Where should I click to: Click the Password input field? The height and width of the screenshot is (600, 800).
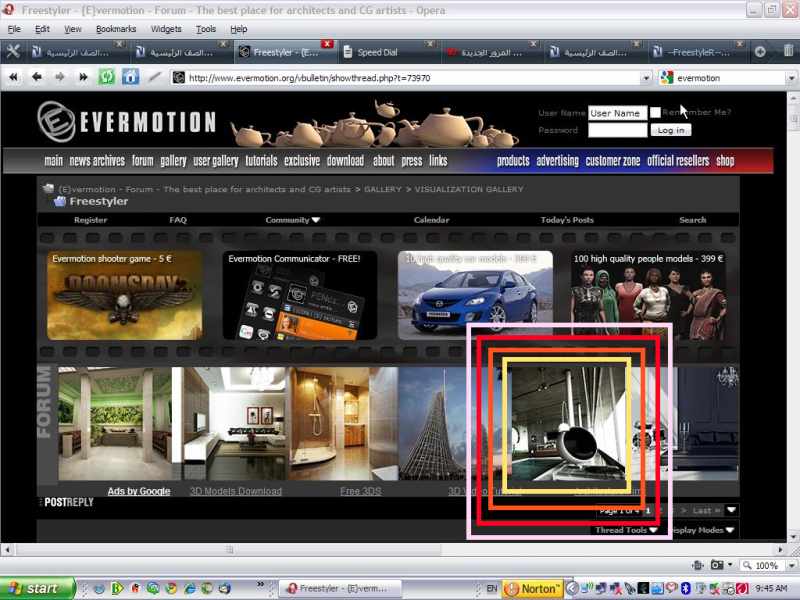(x=617, y=130)
